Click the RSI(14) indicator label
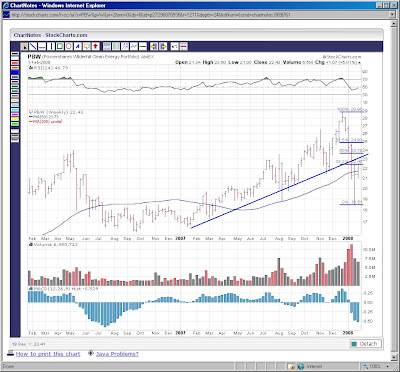Image resolution: width=400 pixels, height=372 pixels. pyautogui.click(x=49, y=68)
